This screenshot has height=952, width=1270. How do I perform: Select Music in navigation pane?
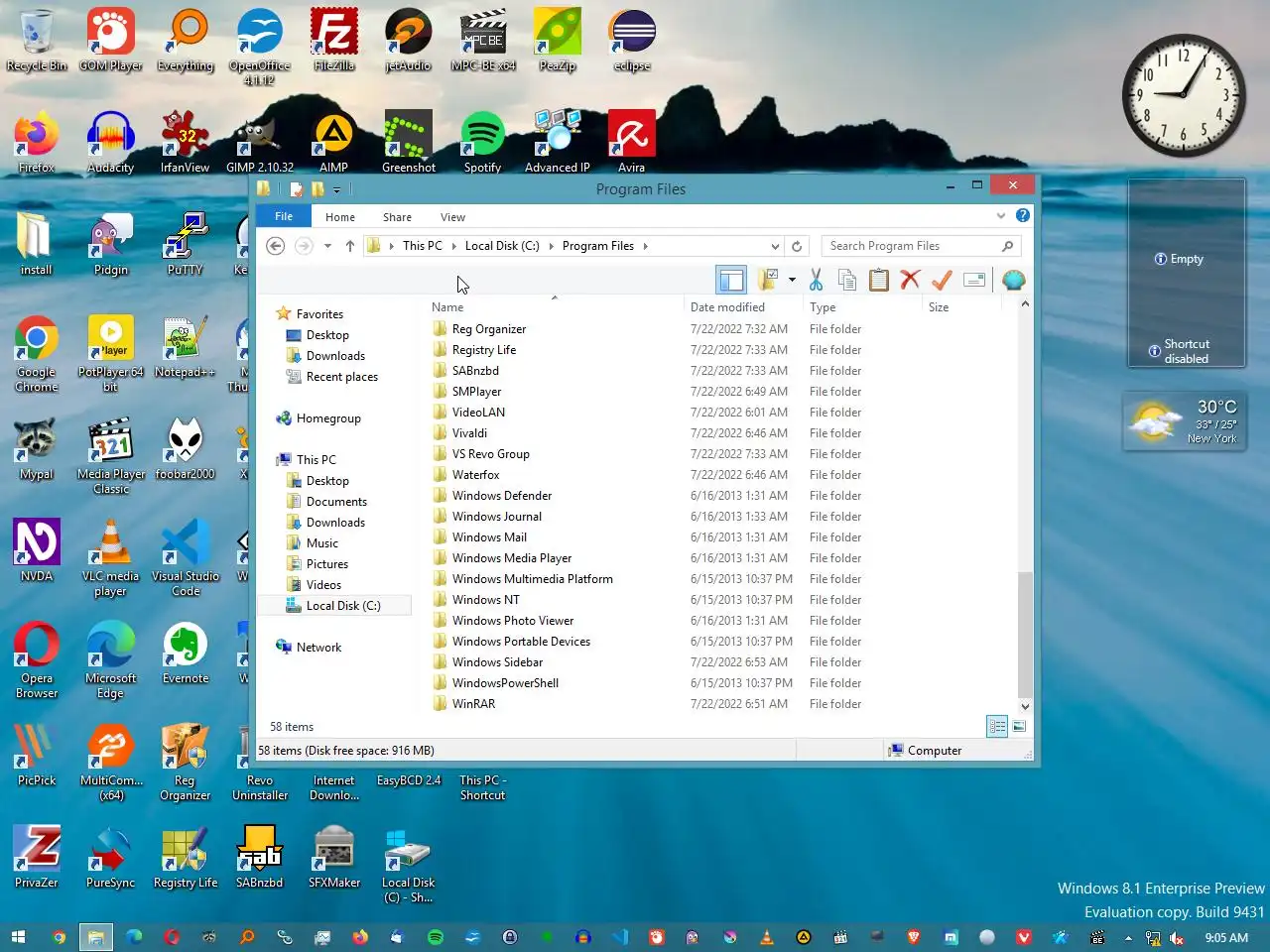click(x=322, y=543)
